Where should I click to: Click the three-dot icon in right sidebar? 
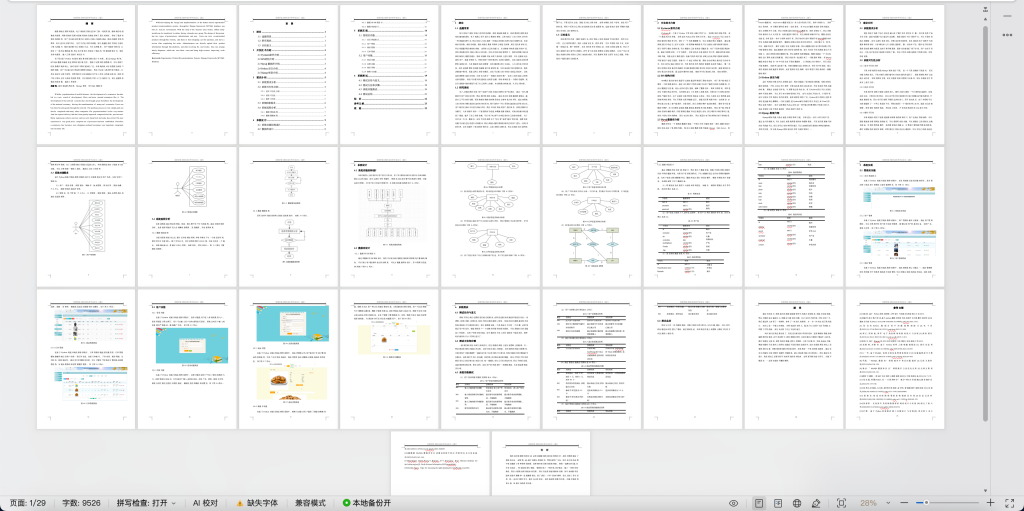(x=1009, y=33)
